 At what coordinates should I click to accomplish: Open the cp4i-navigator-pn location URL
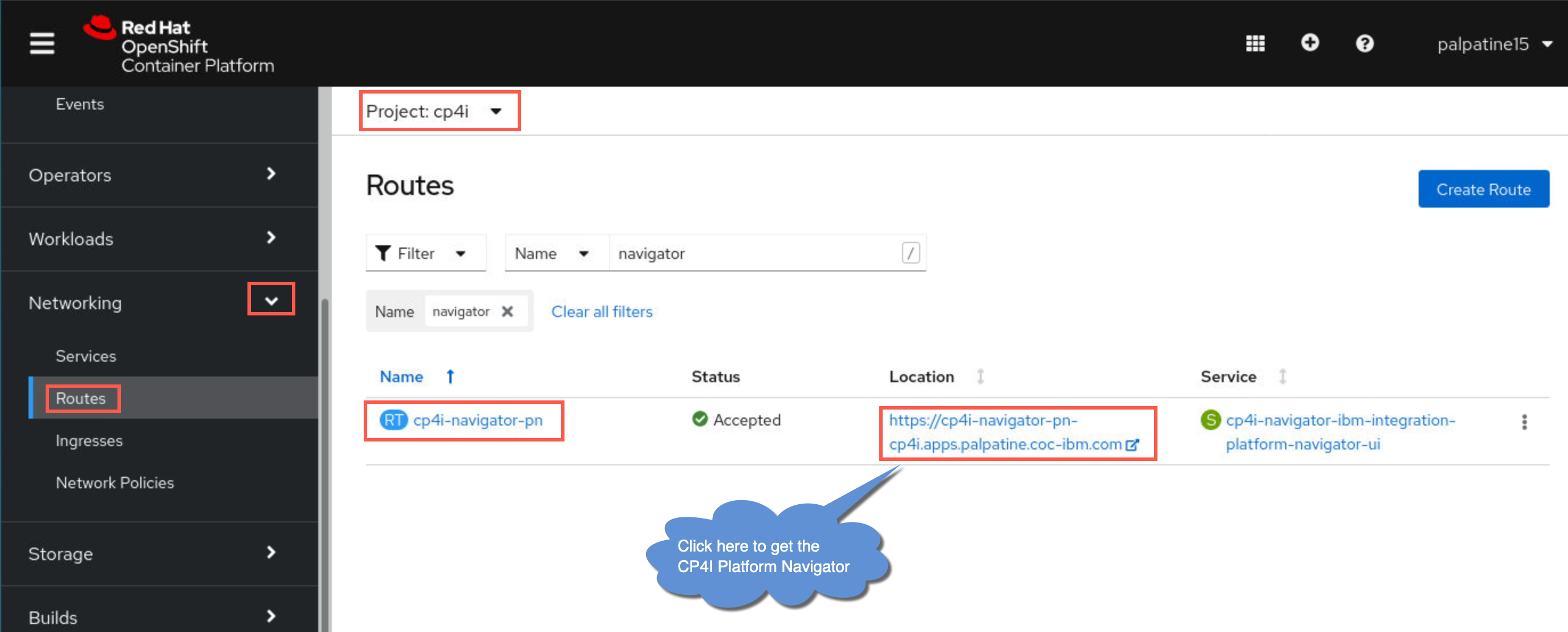[x=1005, y=432]
